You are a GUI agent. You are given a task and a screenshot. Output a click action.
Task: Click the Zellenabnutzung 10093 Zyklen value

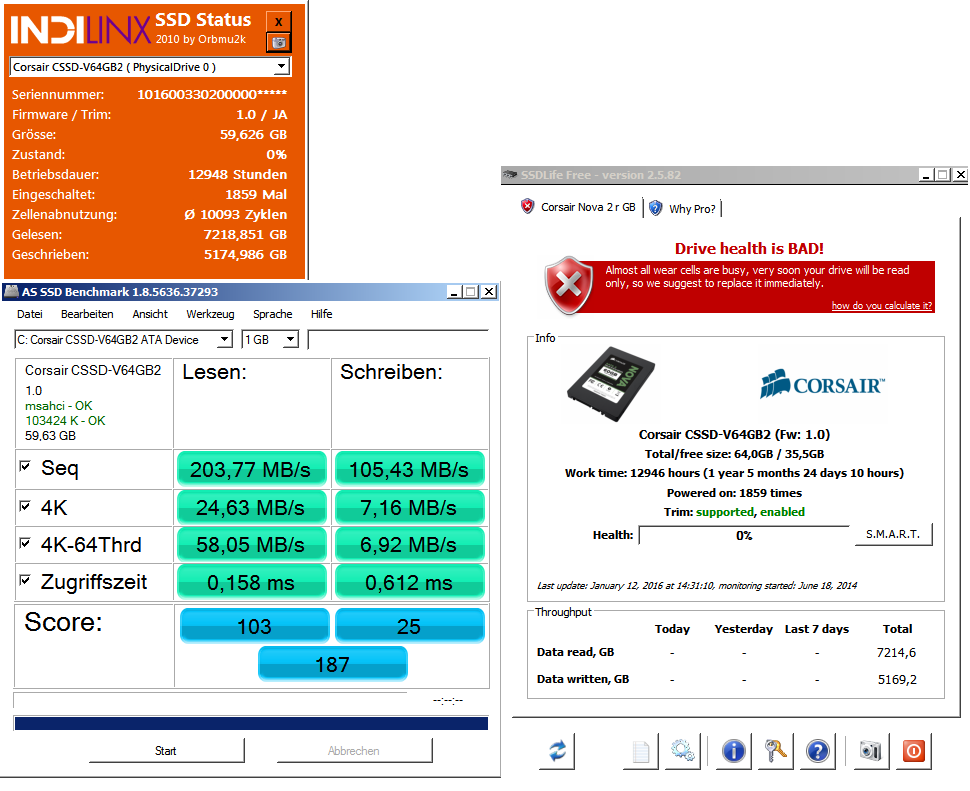(236, 215)
